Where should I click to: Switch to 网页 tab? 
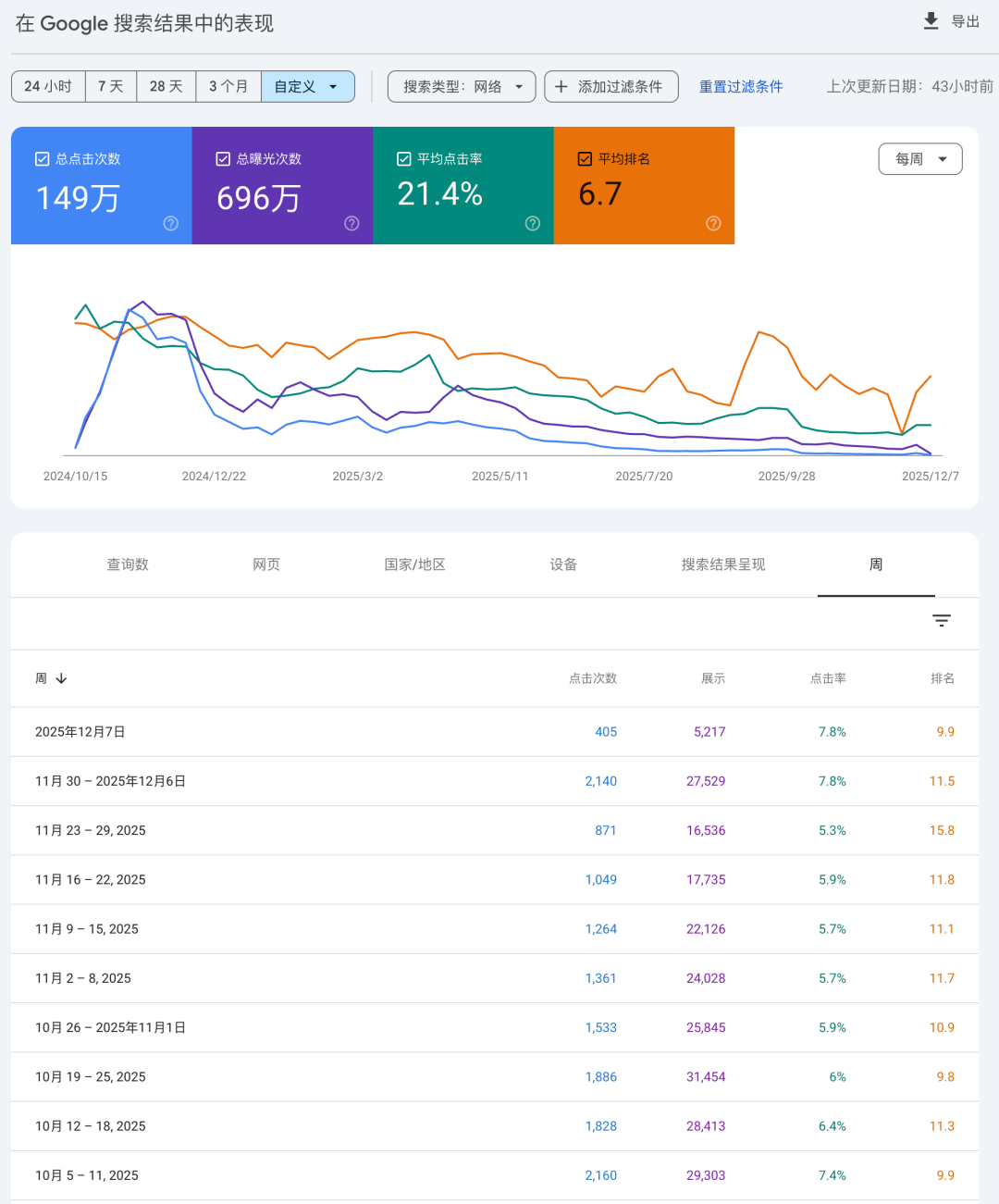266,565
